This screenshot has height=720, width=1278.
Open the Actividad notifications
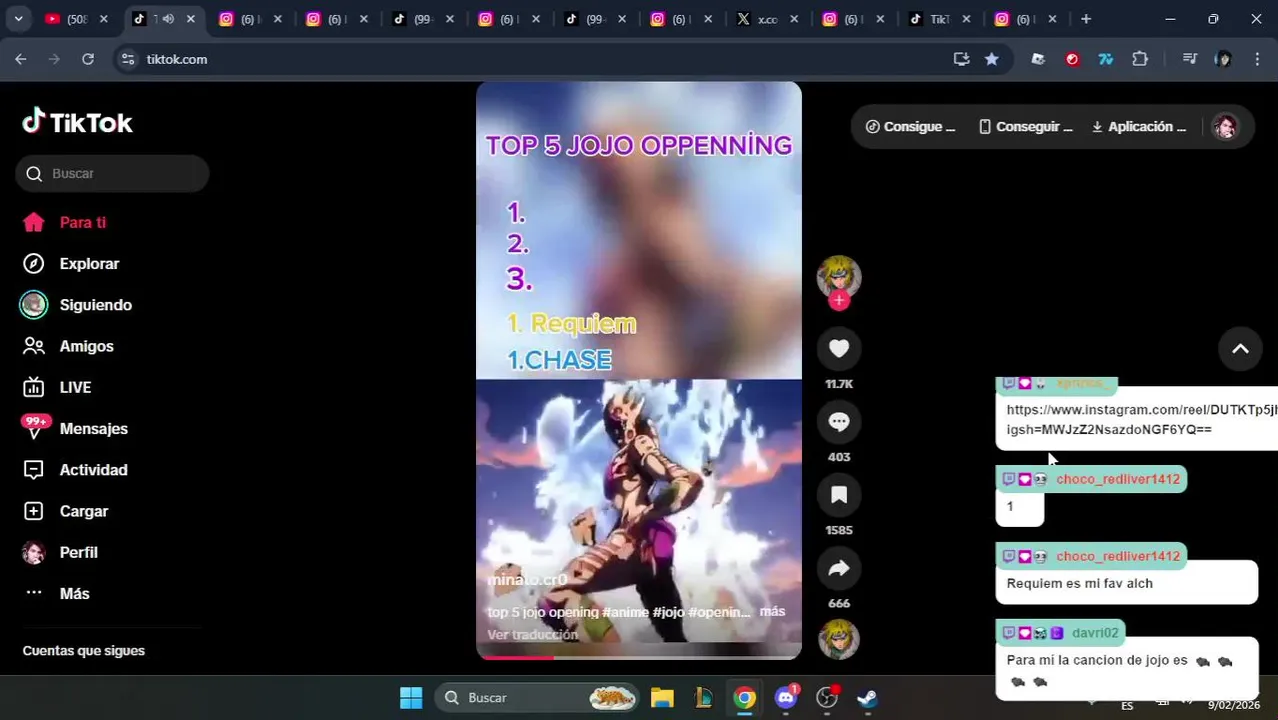coord(76,470)
